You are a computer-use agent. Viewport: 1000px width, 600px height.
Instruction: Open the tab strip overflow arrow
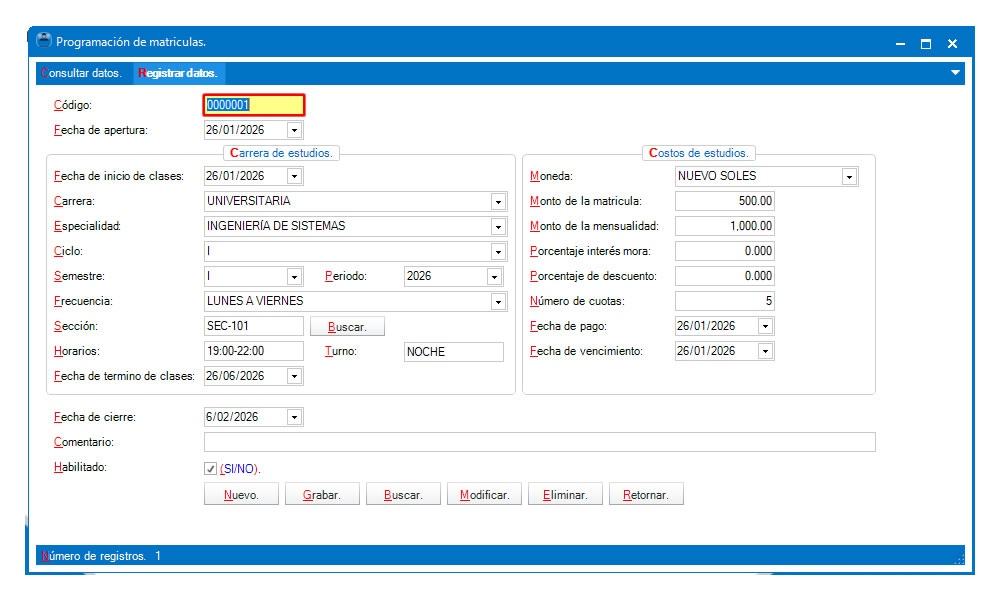955,73
